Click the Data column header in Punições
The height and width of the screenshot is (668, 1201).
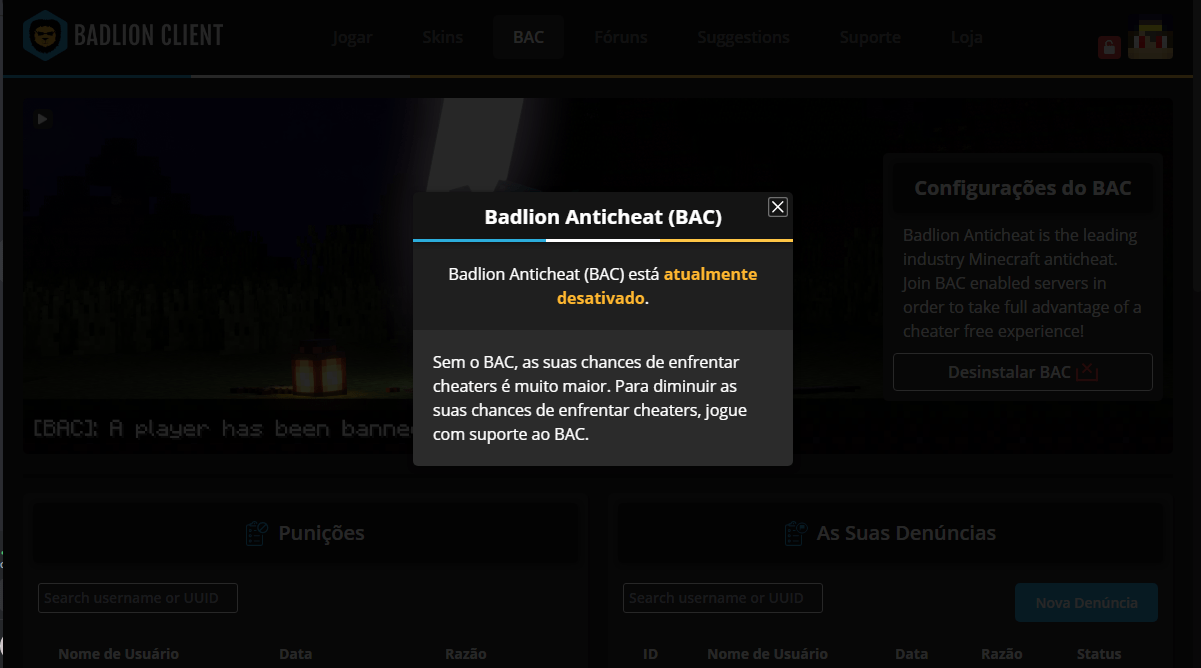296,654
